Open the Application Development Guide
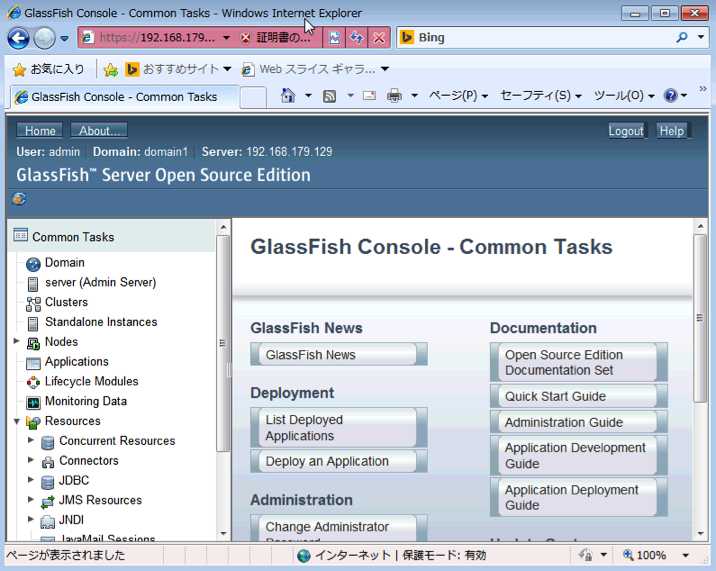The image size is (716, 571). pos(579,455)
